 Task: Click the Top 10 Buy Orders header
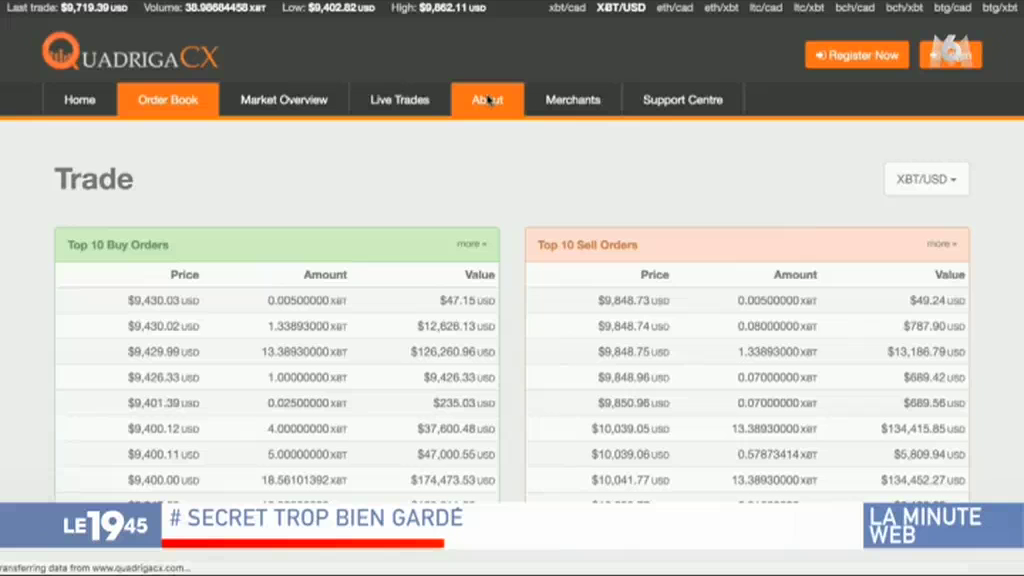click(118, 245)
